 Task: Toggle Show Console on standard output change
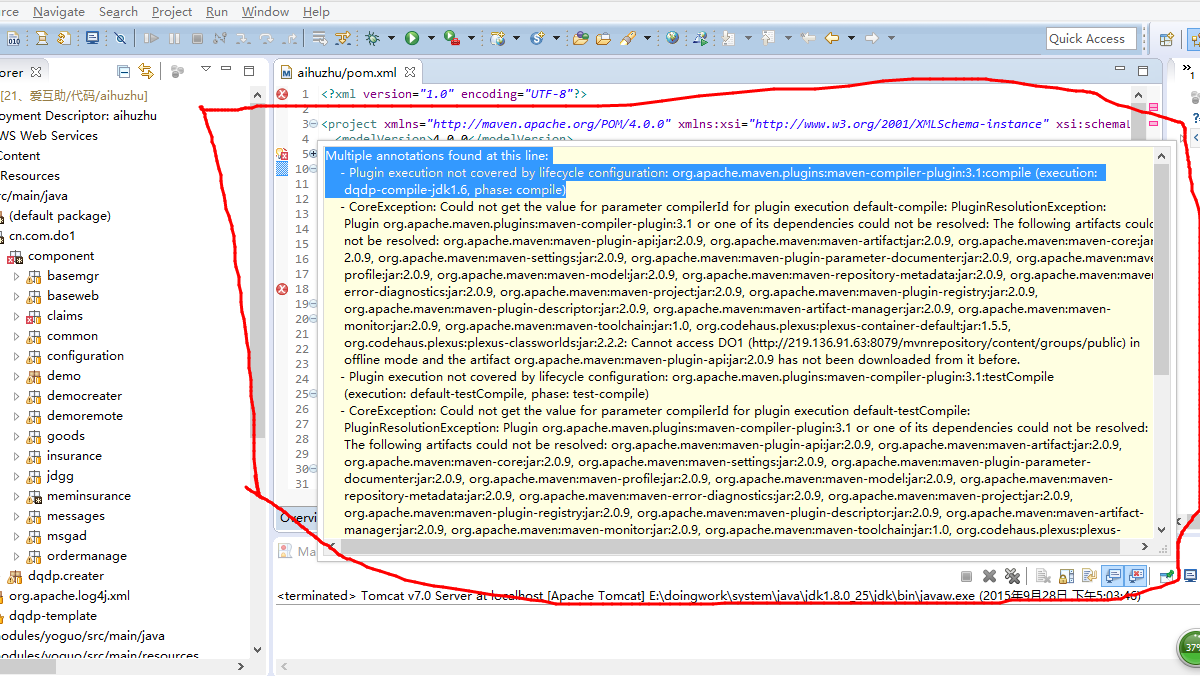(x=1111, y=576)
